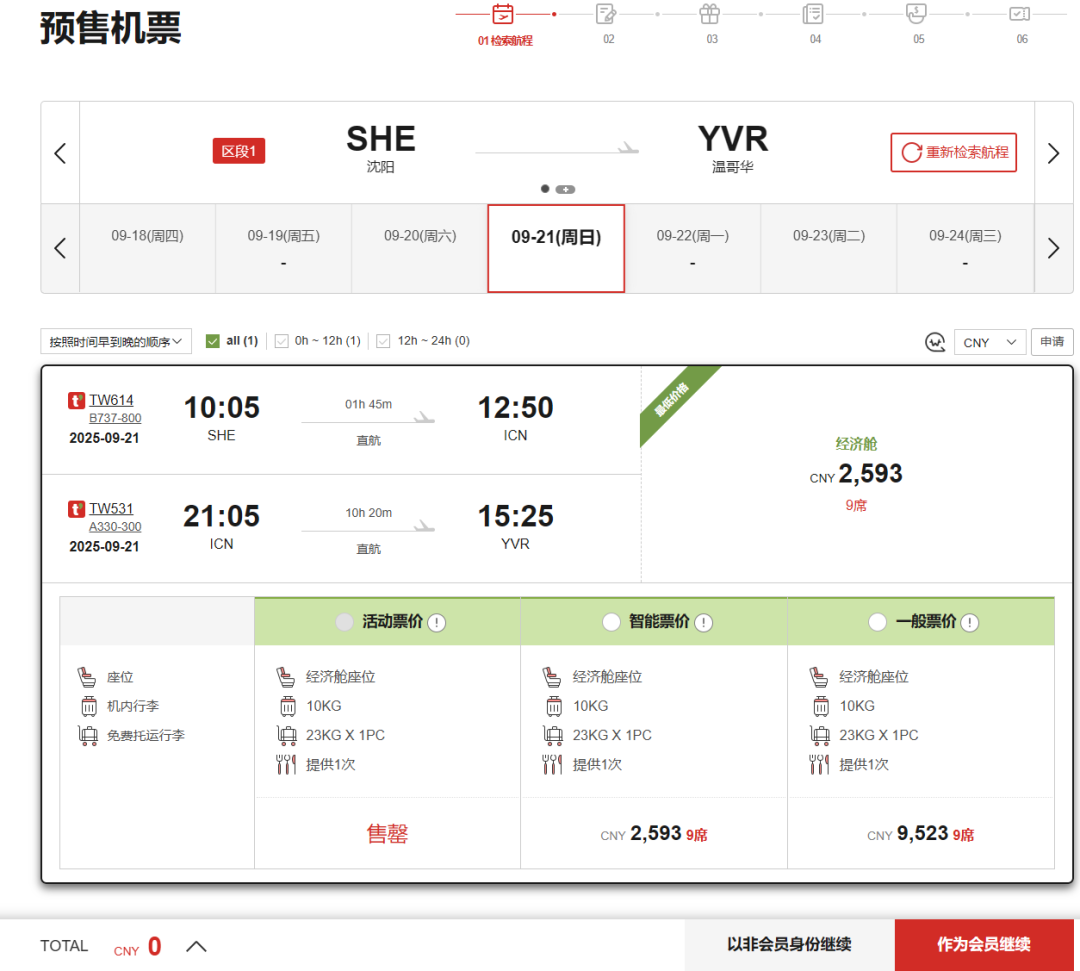Click the step 01 search itinerary calendar icon
The image size is (1080, 971).
click(503, 14)
